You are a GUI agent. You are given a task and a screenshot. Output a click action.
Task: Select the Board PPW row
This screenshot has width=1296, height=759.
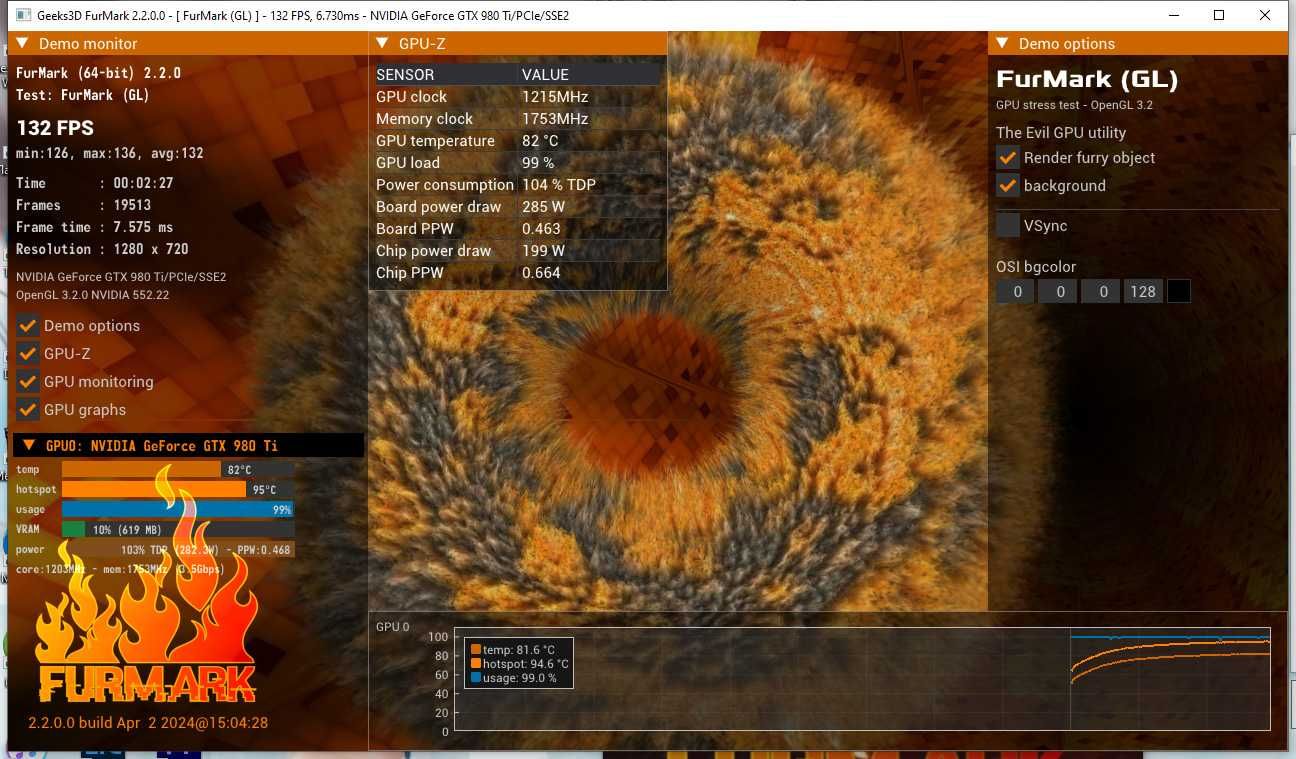coord(517,229)
